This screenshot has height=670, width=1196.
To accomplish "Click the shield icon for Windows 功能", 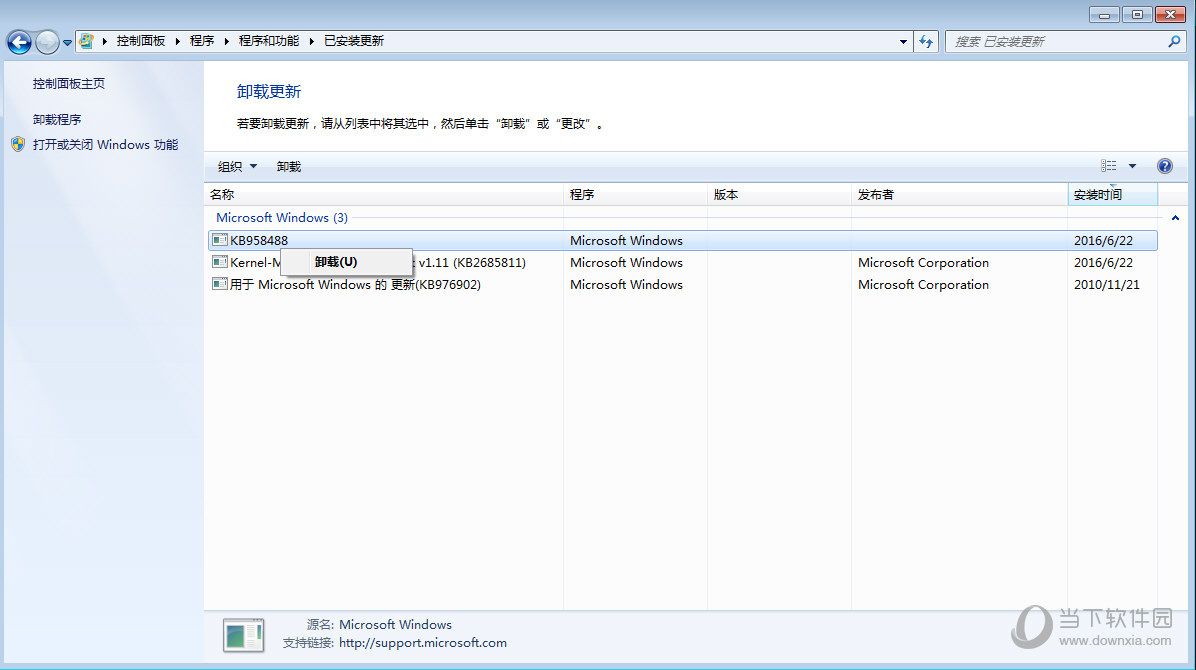I will (x=18, y=144).
